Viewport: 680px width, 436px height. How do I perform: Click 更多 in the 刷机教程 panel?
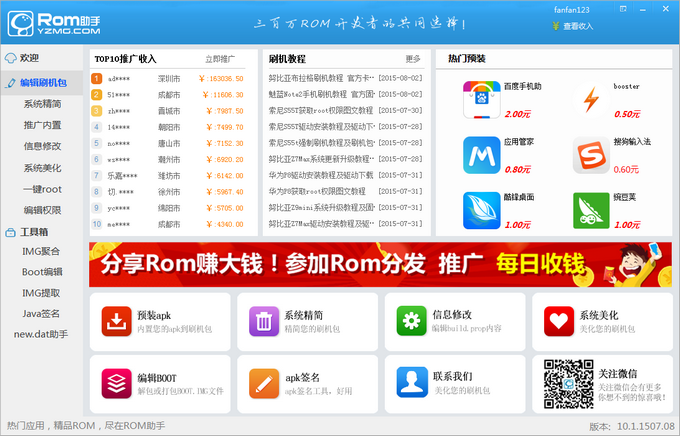pyautogui.click(x=413, y=59)
